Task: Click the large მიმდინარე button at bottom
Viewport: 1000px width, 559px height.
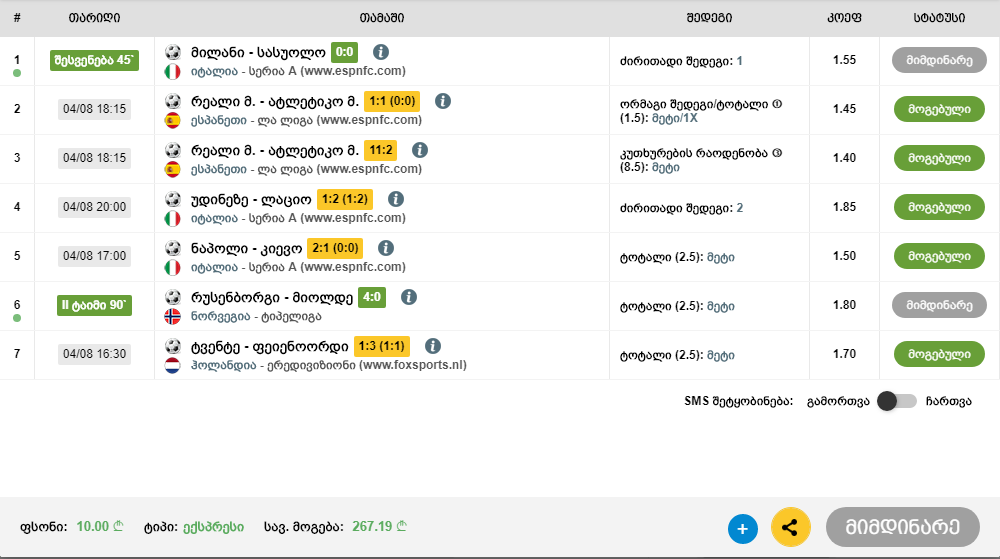Action: point(903,527)
